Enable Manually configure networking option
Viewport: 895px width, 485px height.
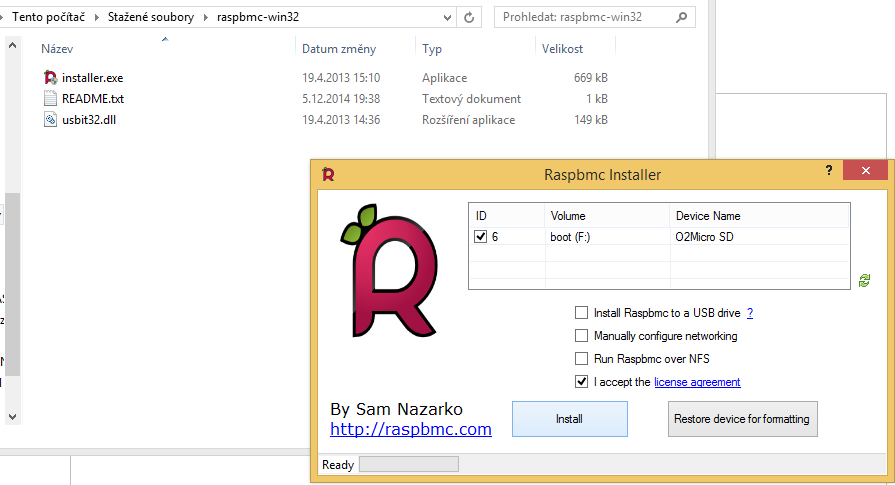[581, 336]
